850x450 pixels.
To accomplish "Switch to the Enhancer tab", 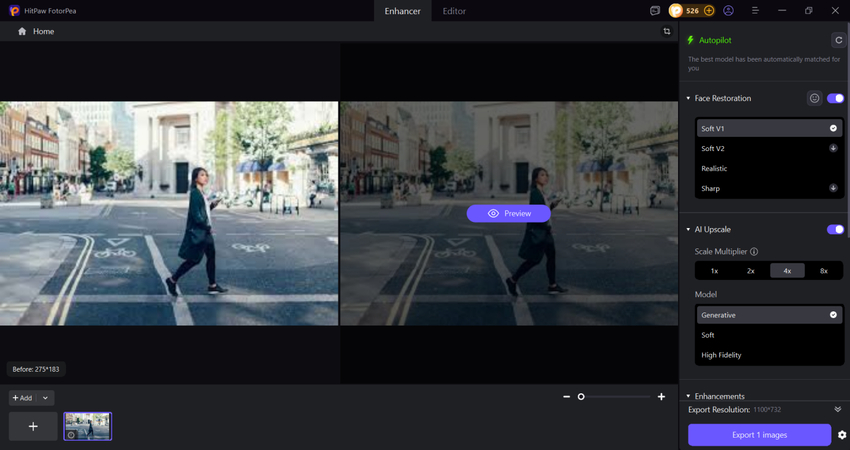I will coord(402,11).
